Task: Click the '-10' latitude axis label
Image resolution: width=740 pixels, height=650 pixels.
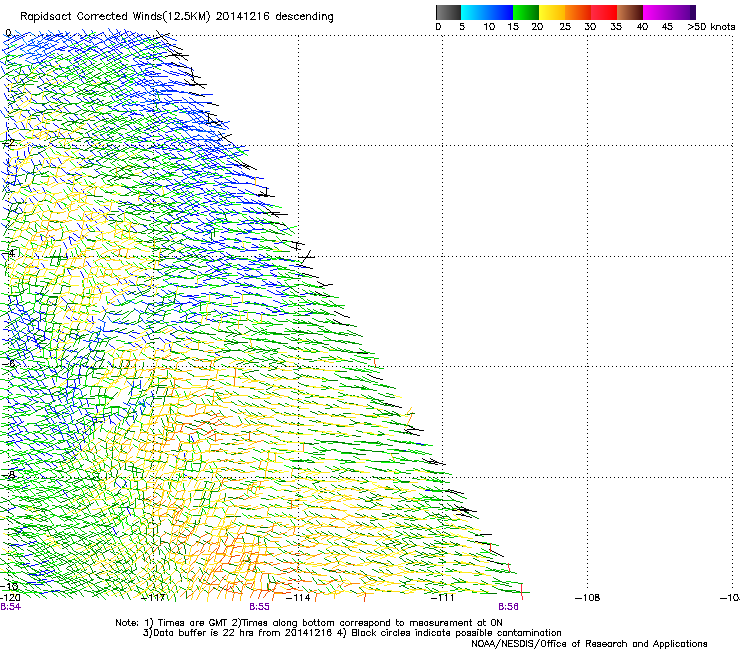Action: click(9, 586)
